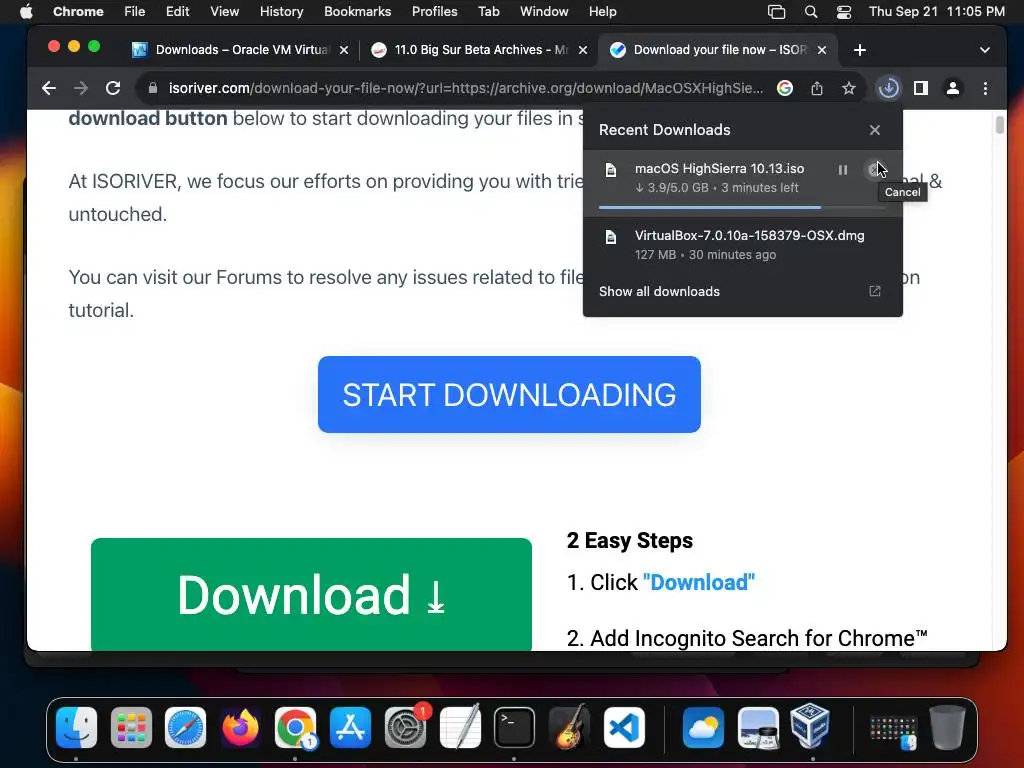The height and width of the screenshot is (768, 1024).
Task: Click the green Download button
Action: [x=311, y=594]
